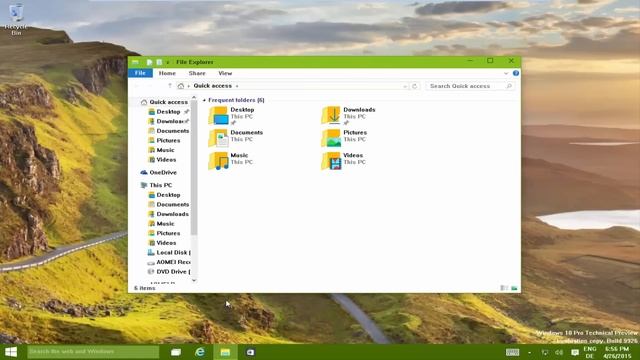The width and height of the screenshot is (640, 360).
Task: Click the taskbar Search the web and Windows box
Action: [x=93, y=352]
